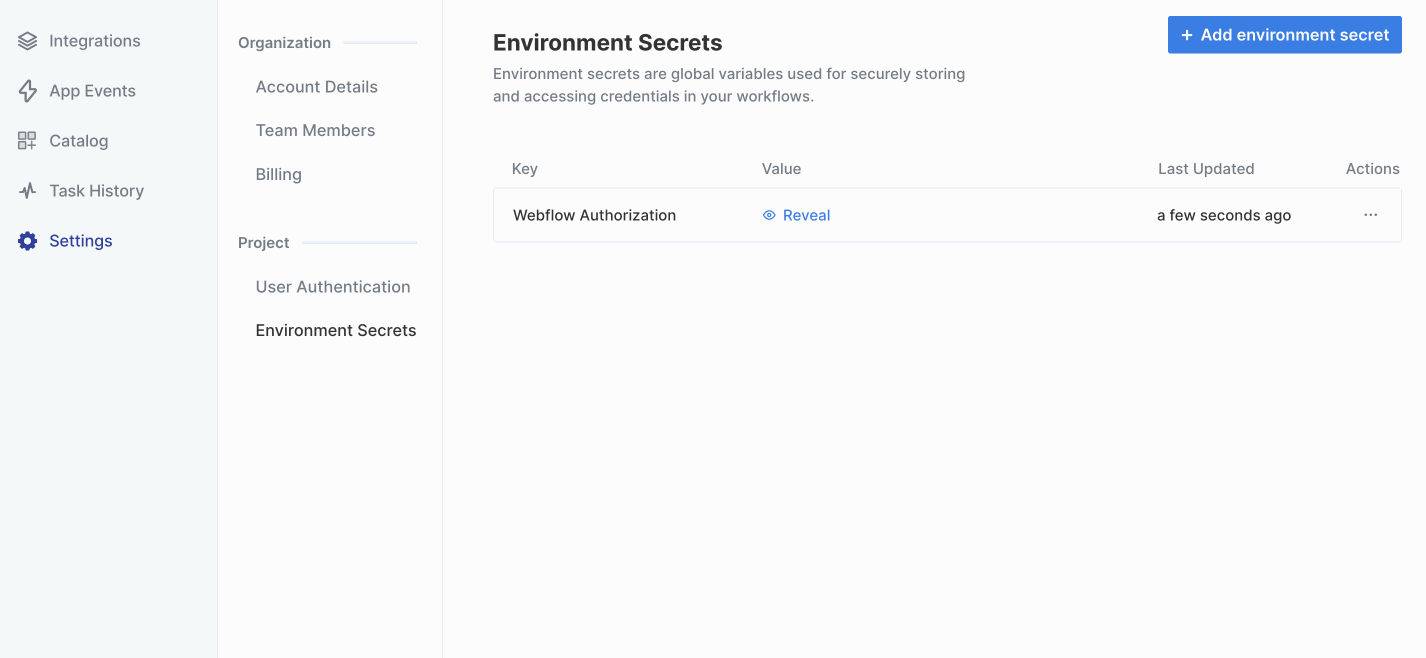Click the Organization section label
This screenshot has height=658, width=1426.
[284, 43]
